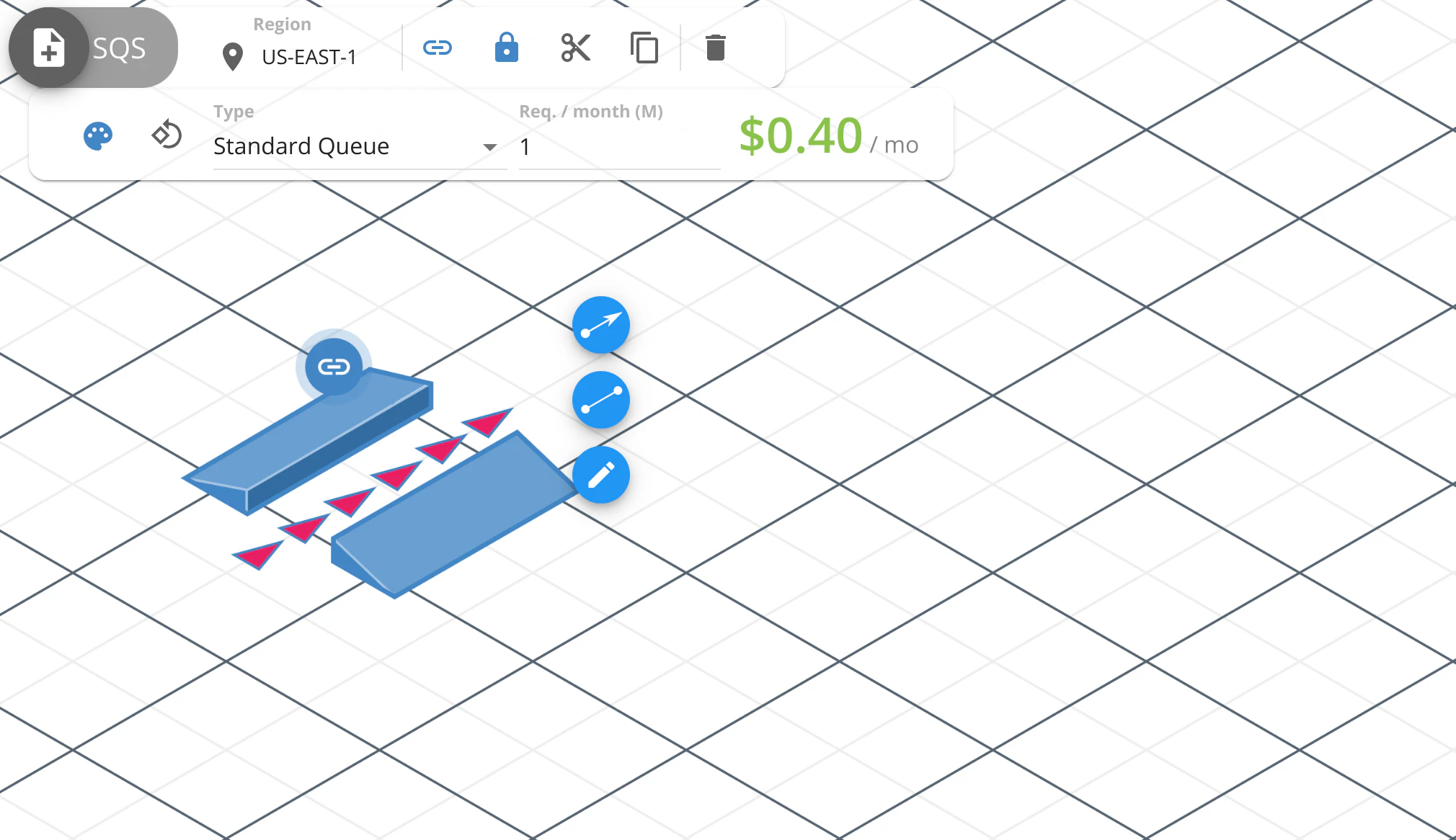Viewport: 1456px width, 840px height.
Task: Click the copy duplicate icon
Action: click(x=644, y=48)
